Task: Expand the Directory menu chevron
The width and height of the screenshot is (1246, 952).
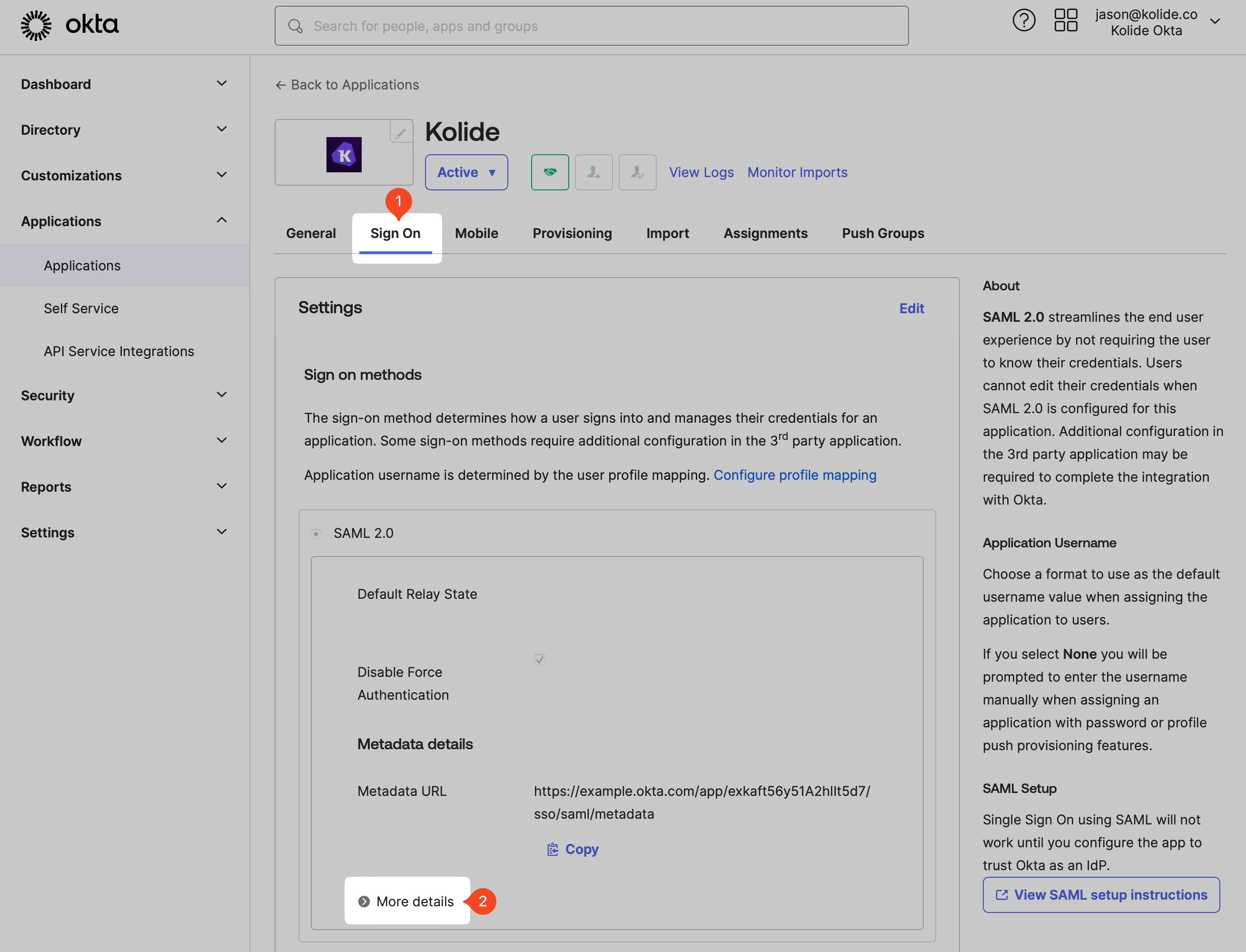Action: [x=222, y=129]
